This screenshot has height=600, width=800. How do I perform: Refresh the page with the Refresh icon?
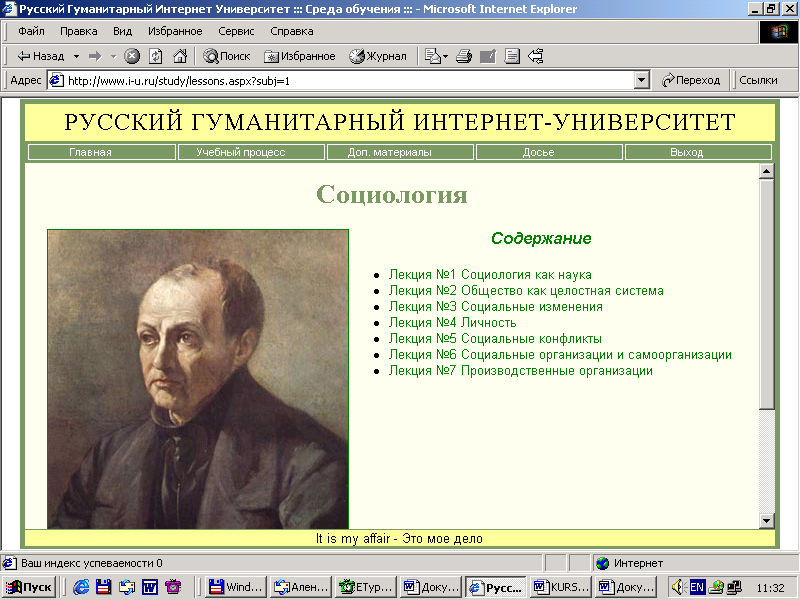click(x=156, y=56)
